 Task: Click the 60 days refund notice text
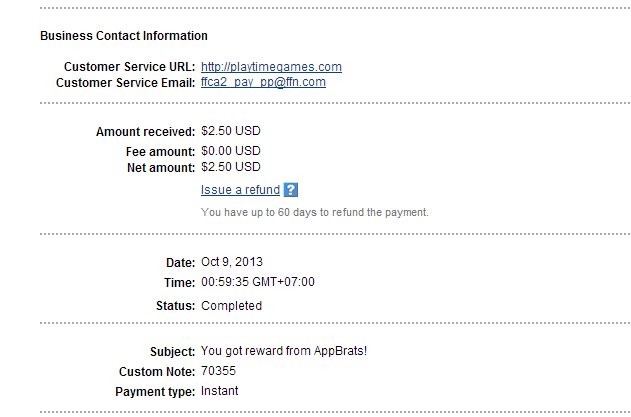tap(314, 212)
